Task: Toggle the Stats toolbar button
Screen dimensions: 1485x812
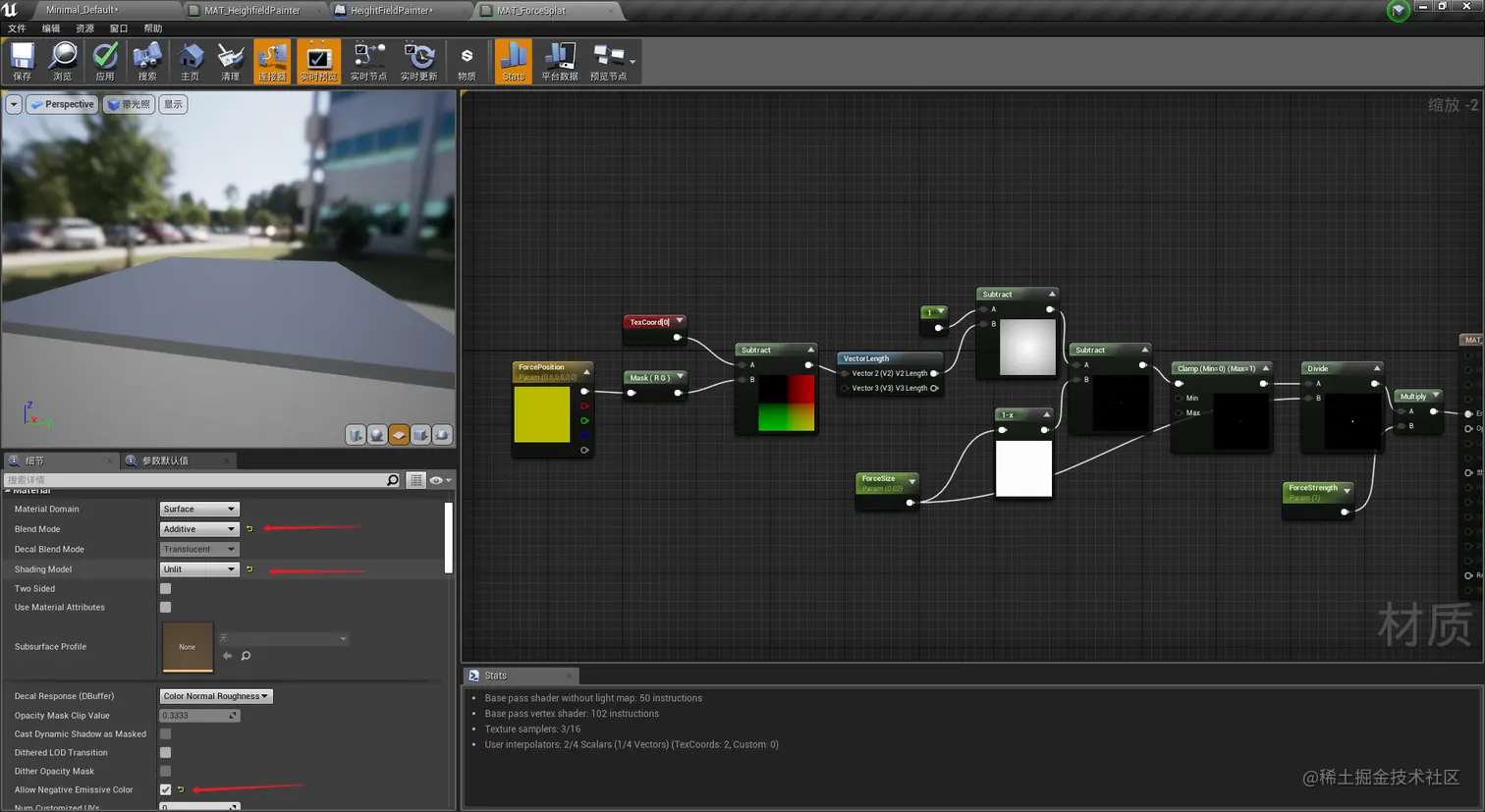Action: pos(513,60)
